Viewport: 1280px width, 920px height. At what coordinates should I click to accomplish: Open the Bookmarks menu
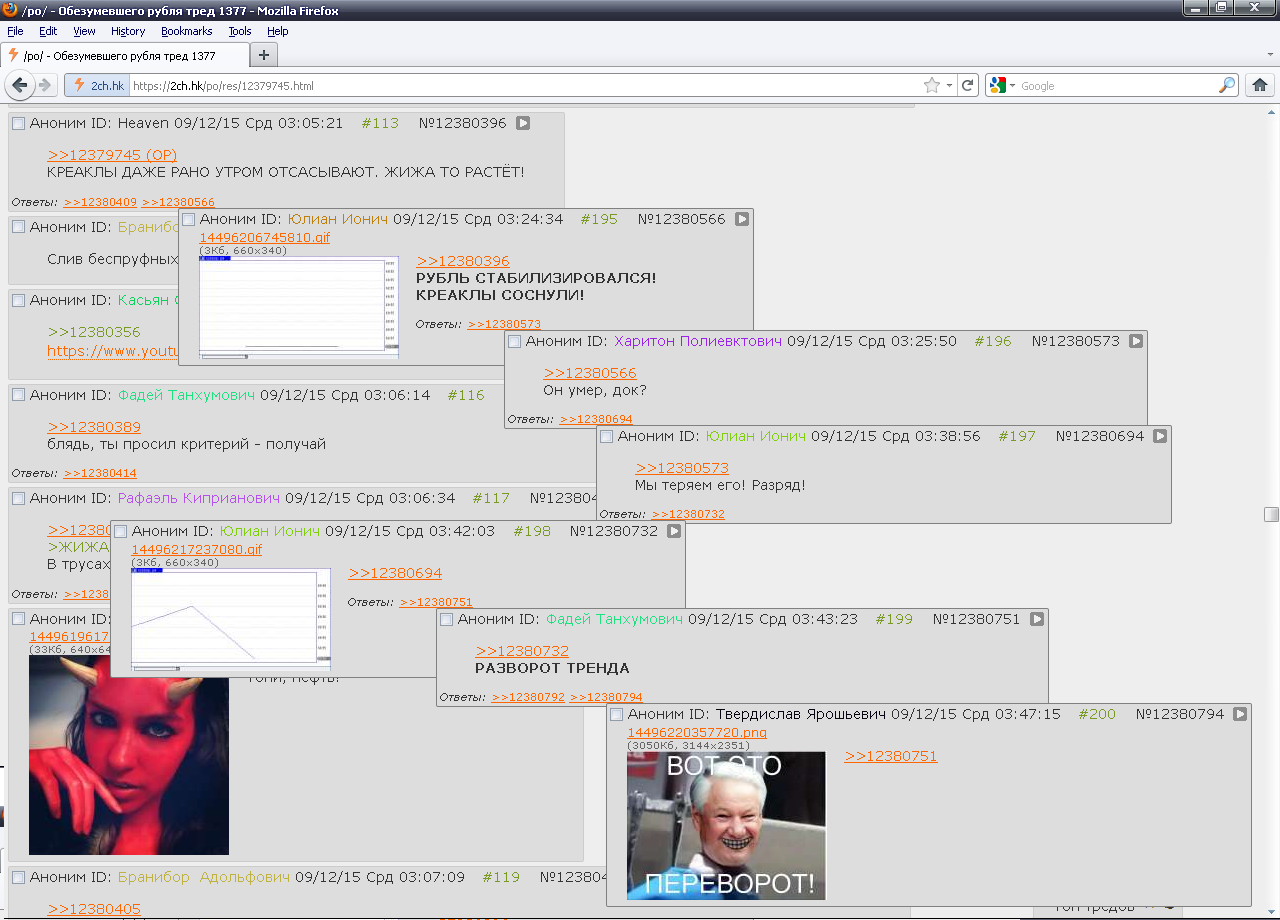pyautogui.click(x=187, y=31)
